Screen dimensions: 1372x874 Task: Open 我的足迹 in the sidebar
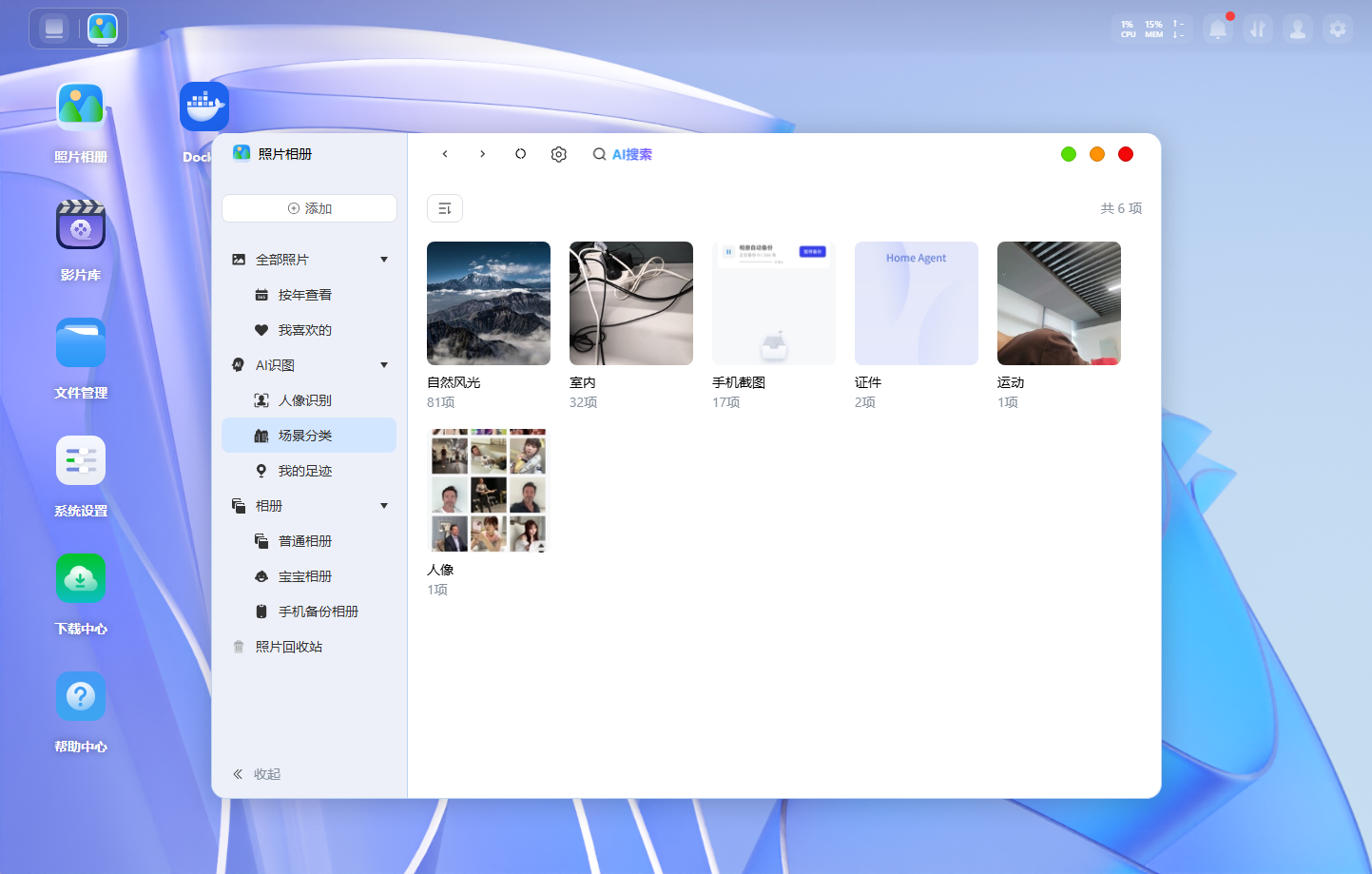click(309, 471)
